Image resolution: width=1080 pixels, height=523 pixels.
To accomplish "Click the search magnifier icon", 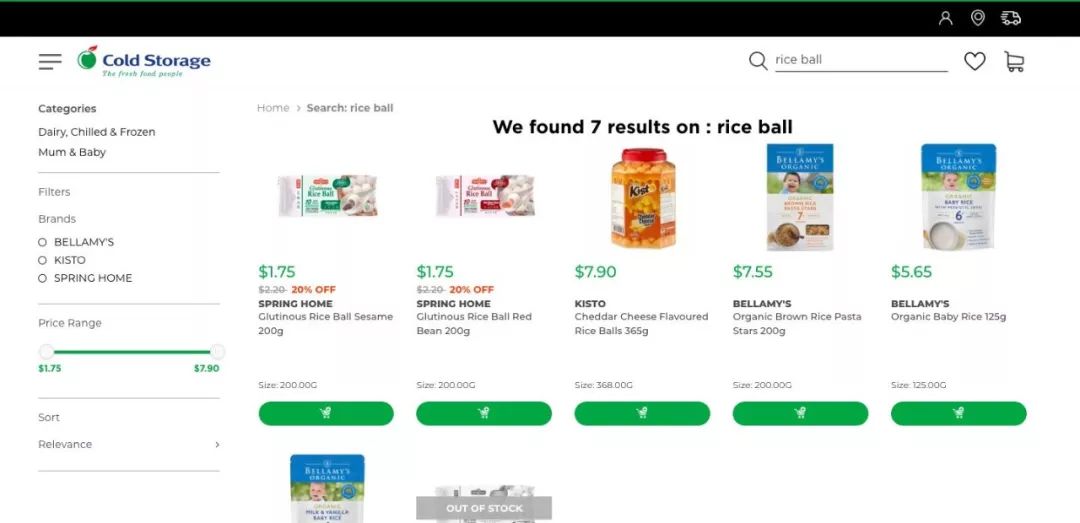I will pos(758,61).
